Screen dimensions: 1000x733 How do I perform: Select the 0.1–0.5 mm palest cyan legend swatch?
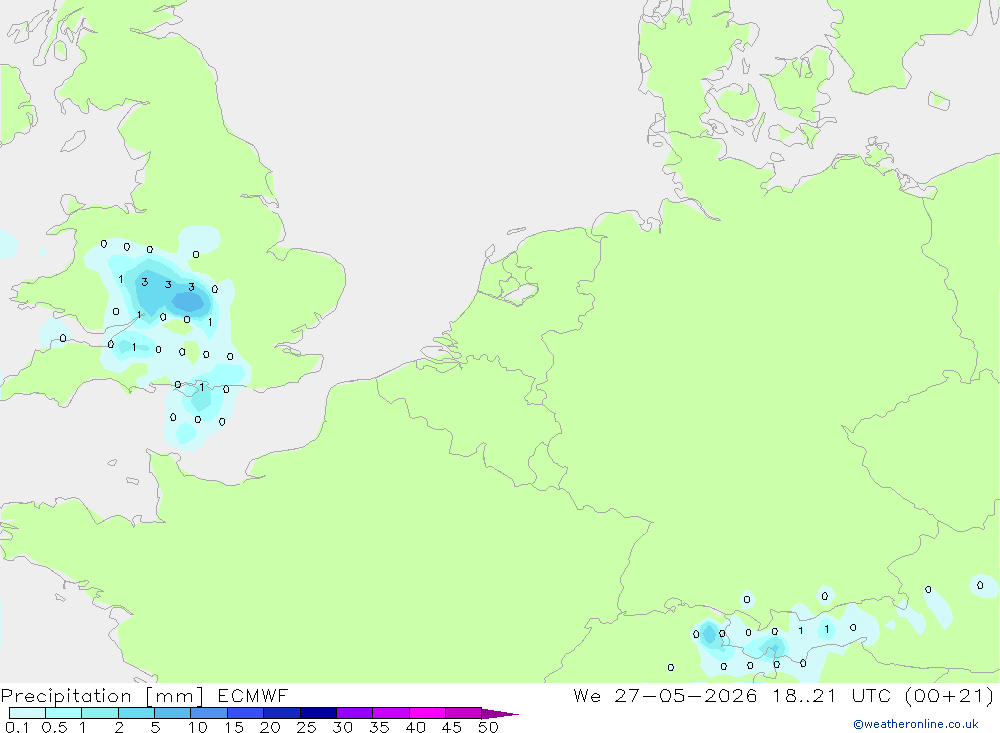27,713
